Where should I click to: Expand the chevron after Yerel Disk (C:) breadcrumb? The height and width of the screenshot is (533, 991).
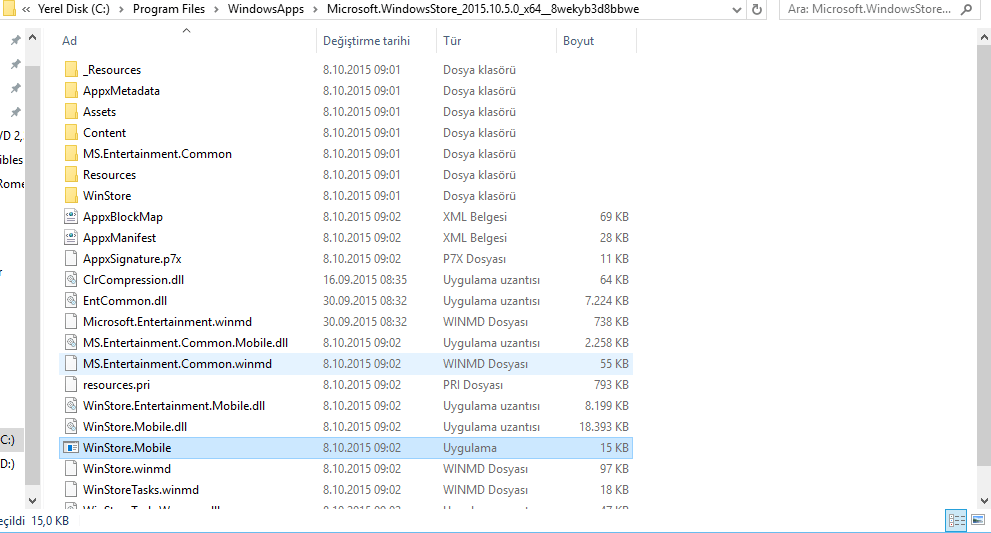pos(121,9)
